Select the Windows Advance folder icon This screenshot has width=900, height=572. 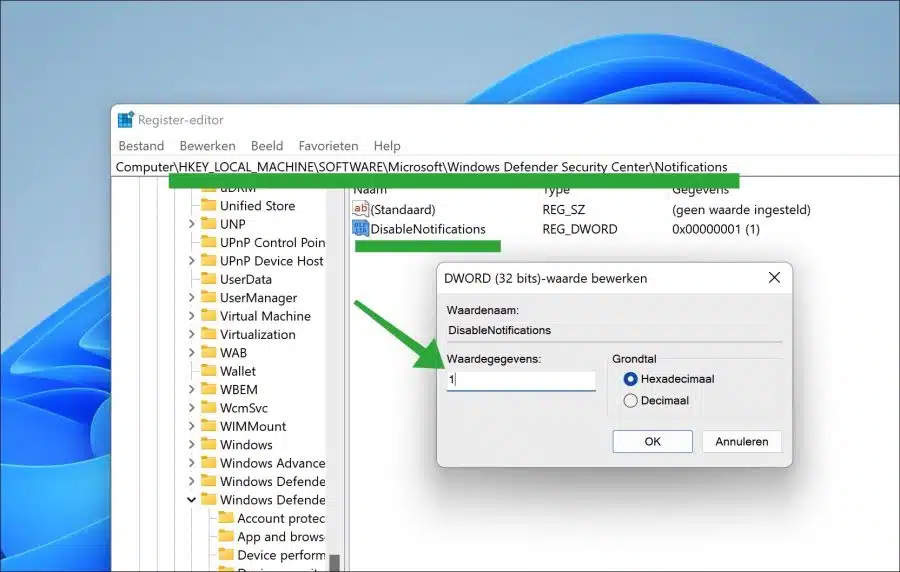[209, 462]
